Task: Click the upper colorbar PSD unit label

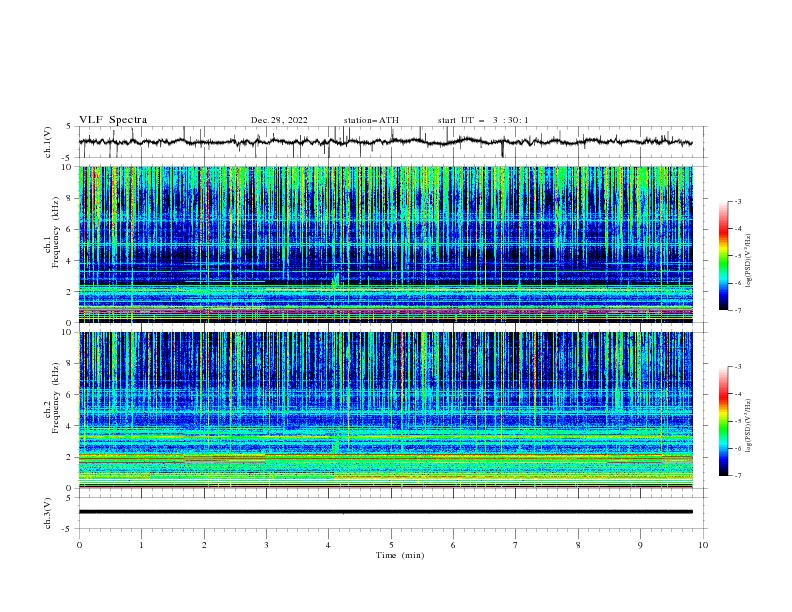Action: 749,261
